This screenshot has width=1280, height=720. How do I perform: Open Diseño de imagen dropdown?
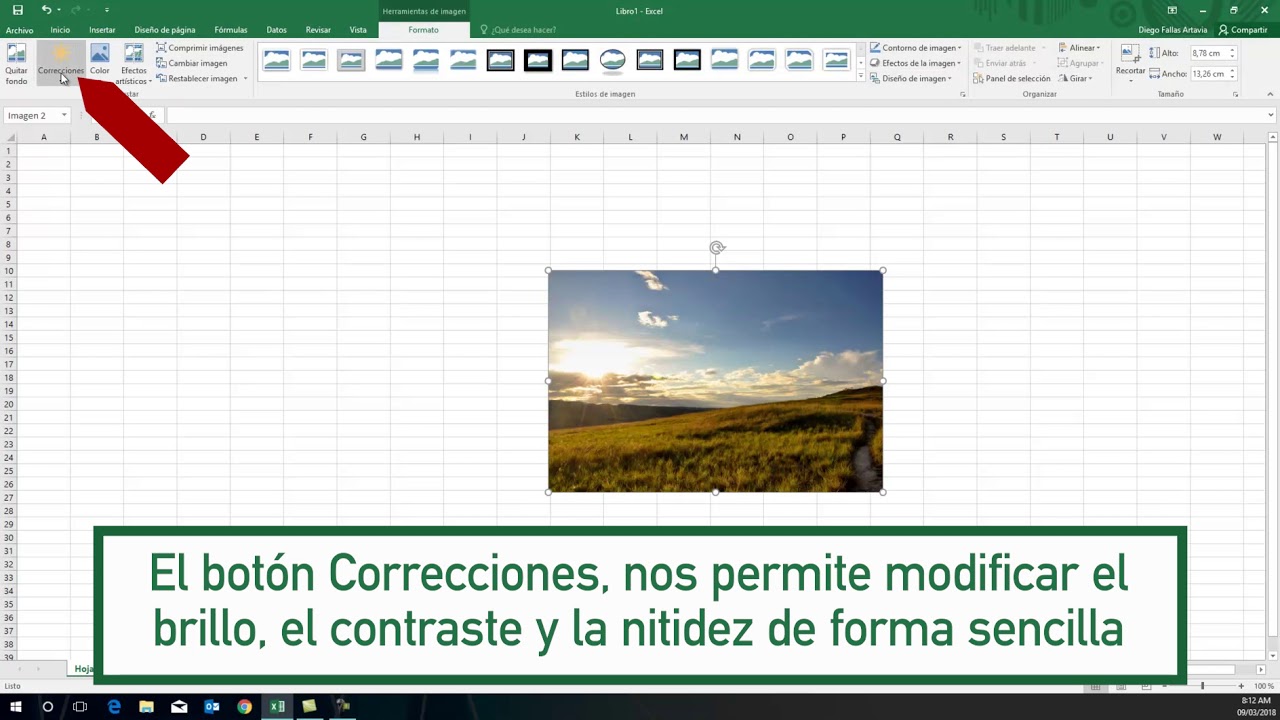(911, 78)
